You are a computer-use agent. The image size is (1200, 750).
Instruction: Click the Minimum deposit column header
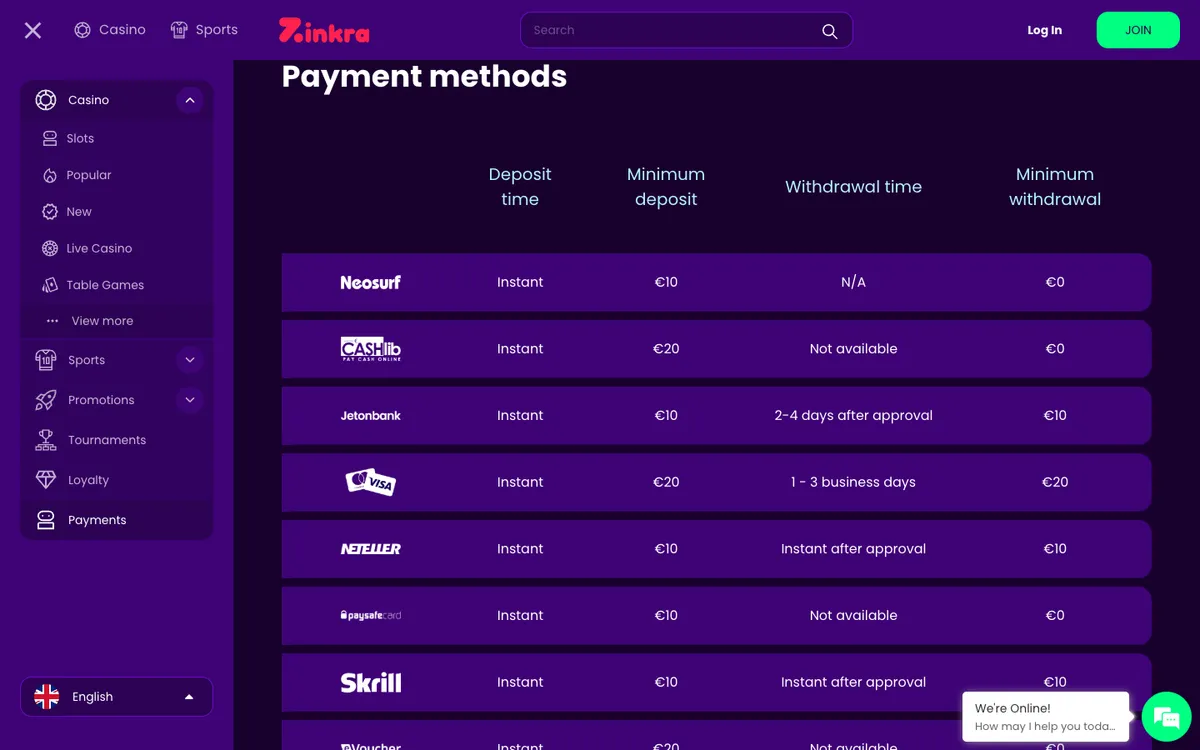[666, 187]
